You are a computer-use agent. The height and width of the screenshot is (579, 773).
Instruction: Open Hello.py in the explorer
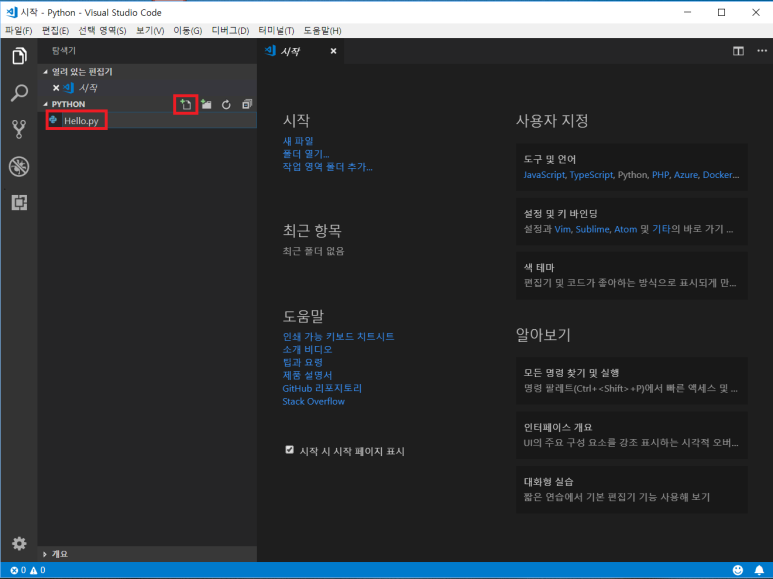tap(81, 121)
